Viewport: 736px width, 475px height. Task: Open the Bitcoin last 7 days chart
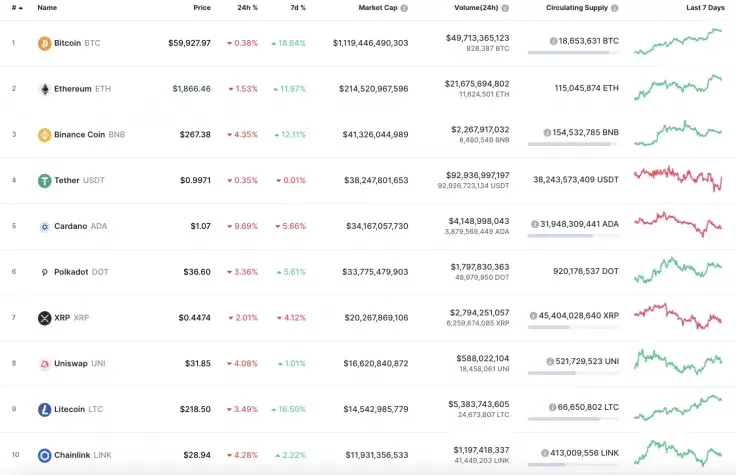pyautogui.click(x=678, y=42)
